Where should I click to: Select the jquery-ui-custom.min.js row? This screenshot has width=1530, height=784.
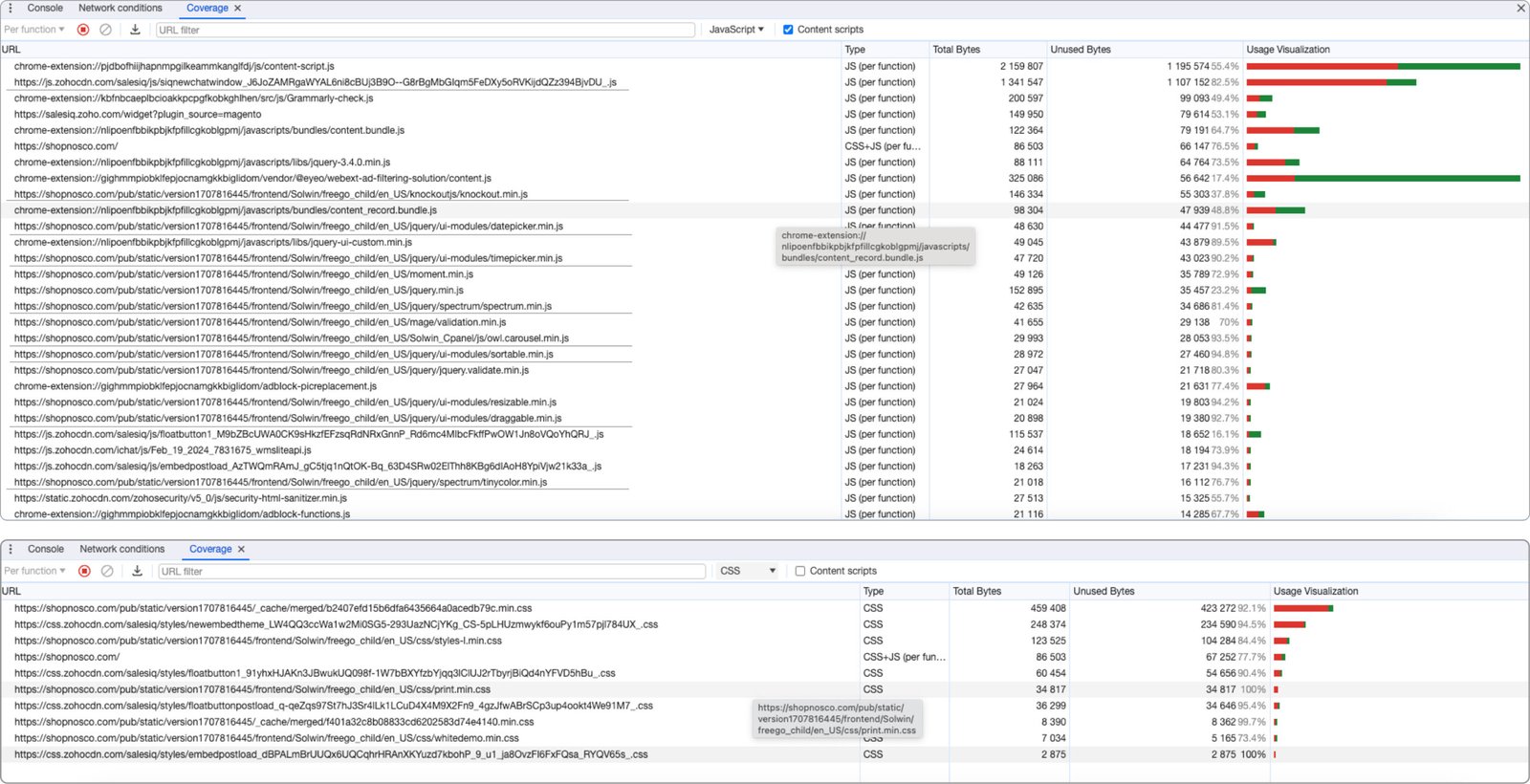[765, 242]
